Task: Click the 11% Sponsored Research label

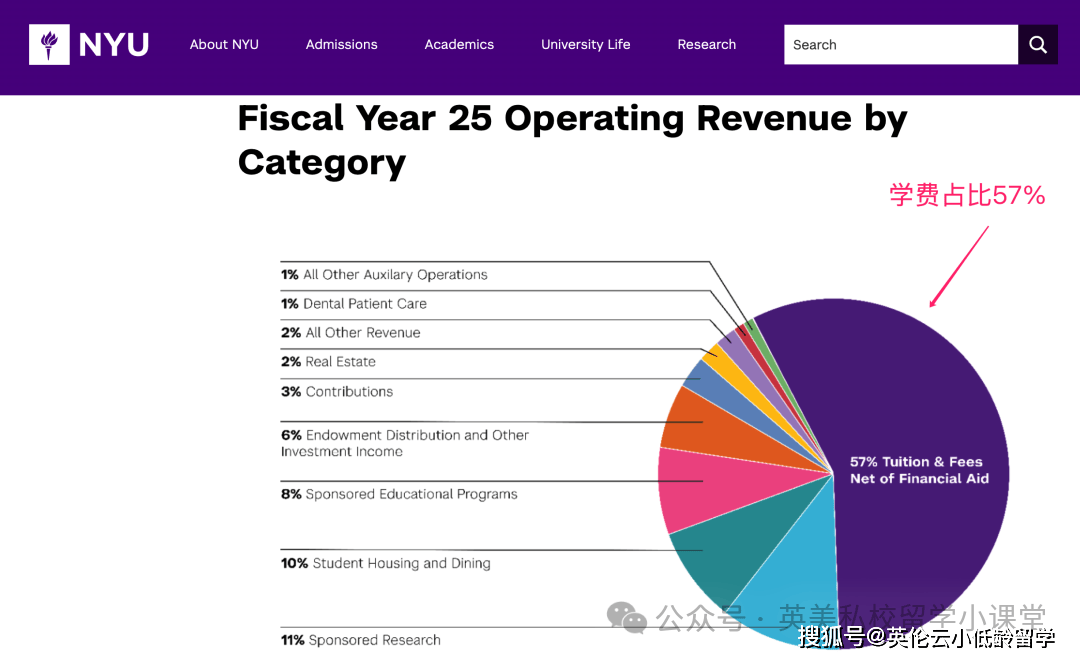Action: pos(361,640)
